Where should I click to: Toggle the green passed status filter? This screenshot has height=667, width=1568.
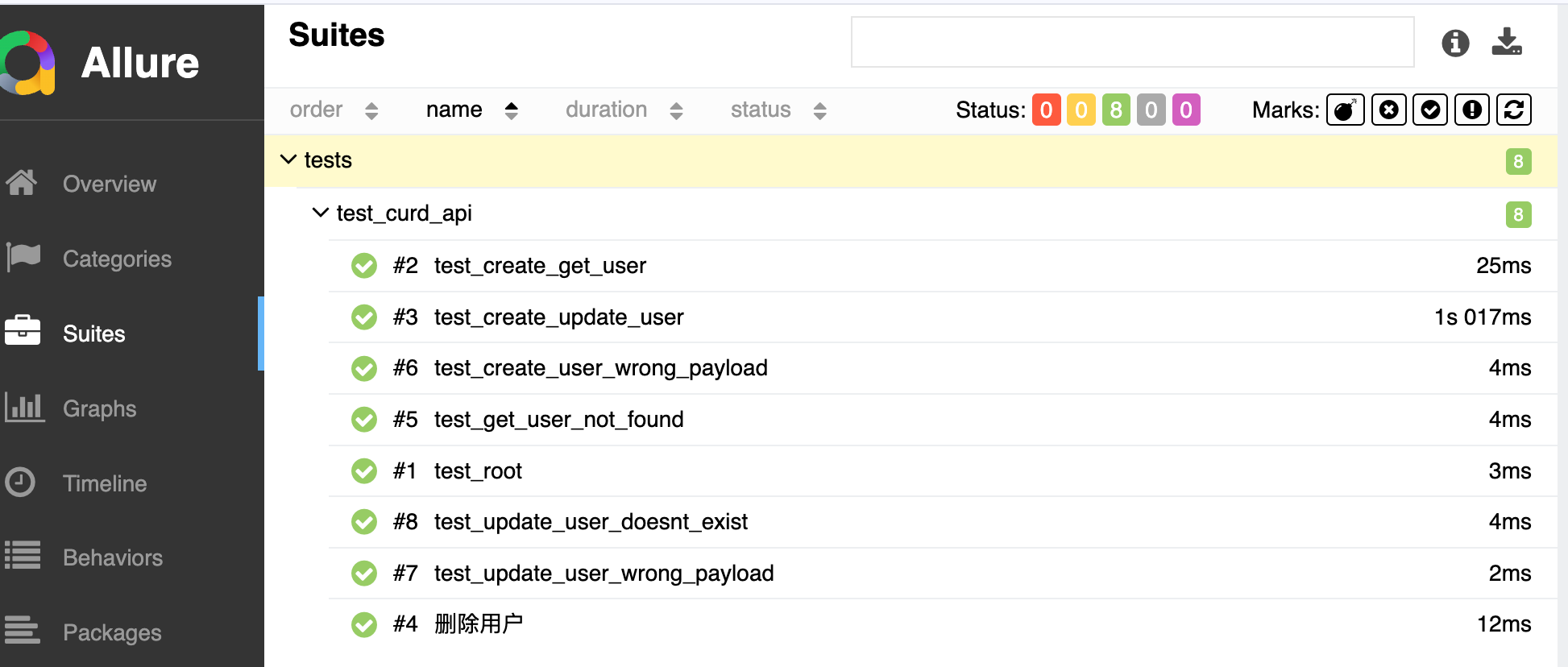click(x=1116, y=110)
